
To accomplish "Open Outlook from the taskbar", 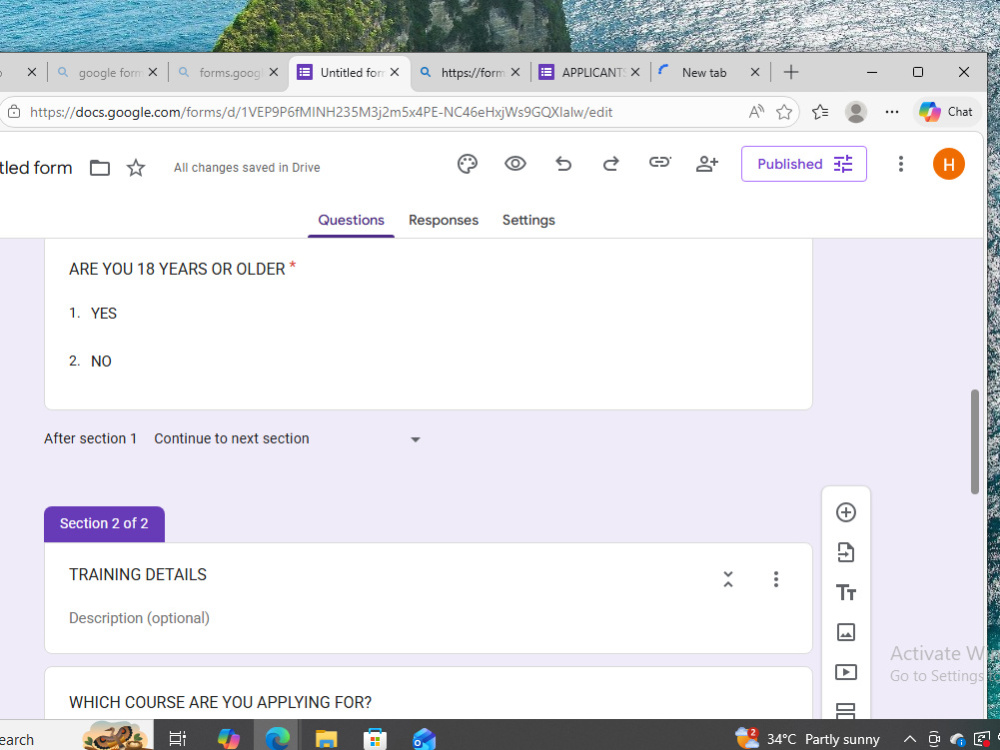I will coord(423,739).
